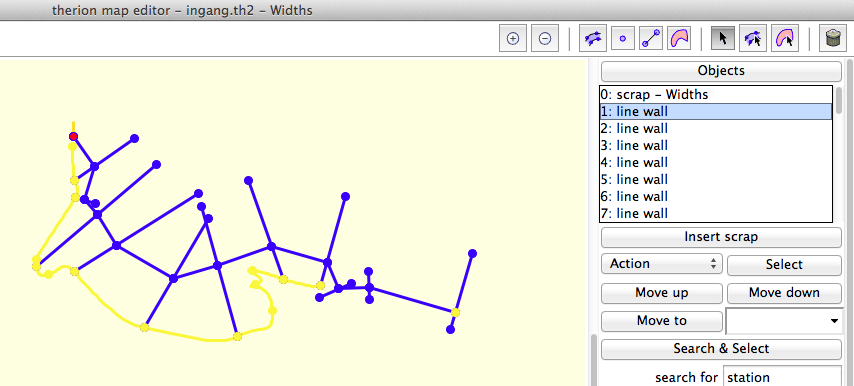The height and width of the screenshot is (386, 854).
Task: Click the Move up button
Action: tap(662, 293)
